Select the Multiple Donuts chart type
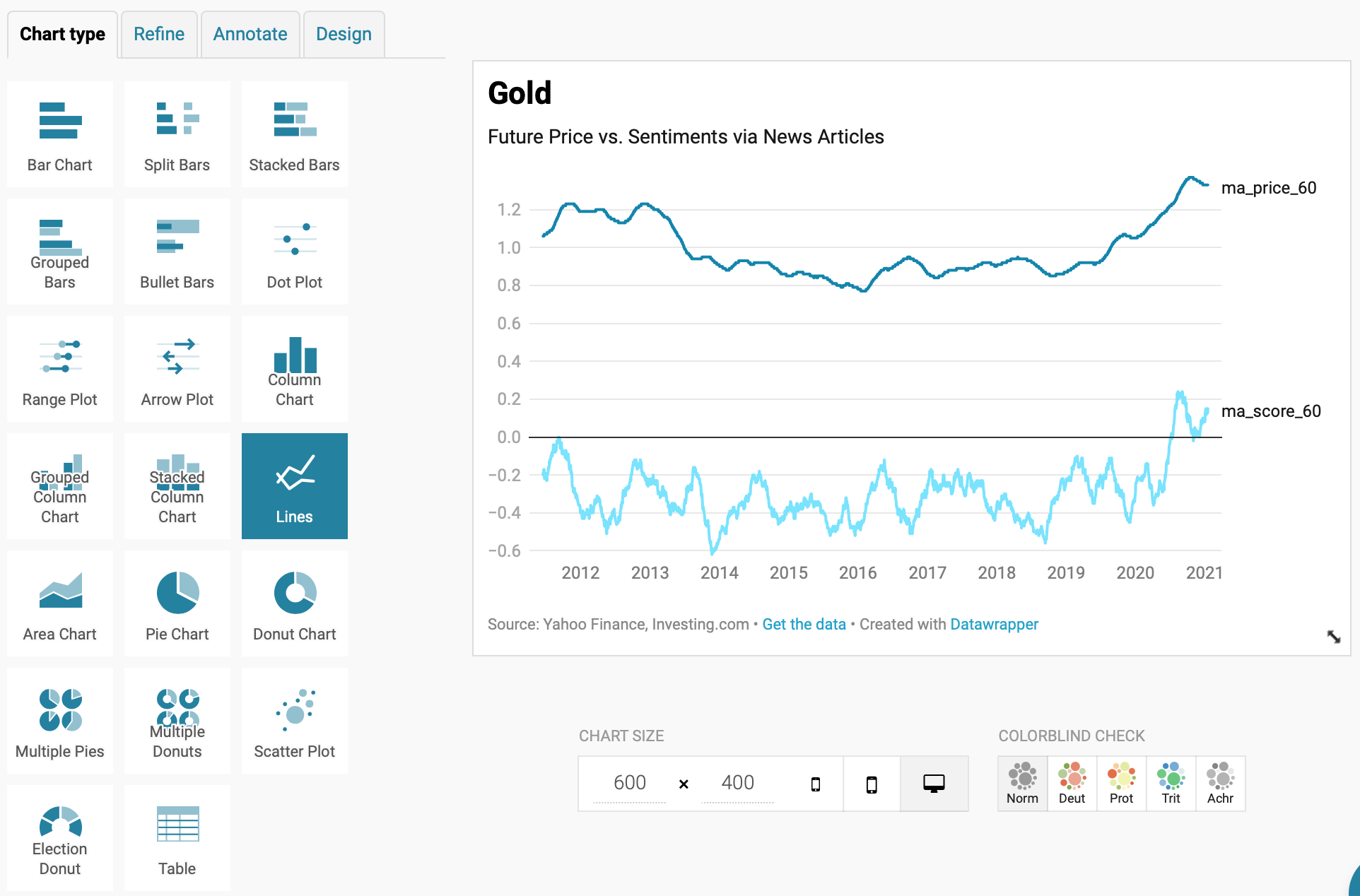The height and width of the screenshot is (896, 1360). click(177, 721)
